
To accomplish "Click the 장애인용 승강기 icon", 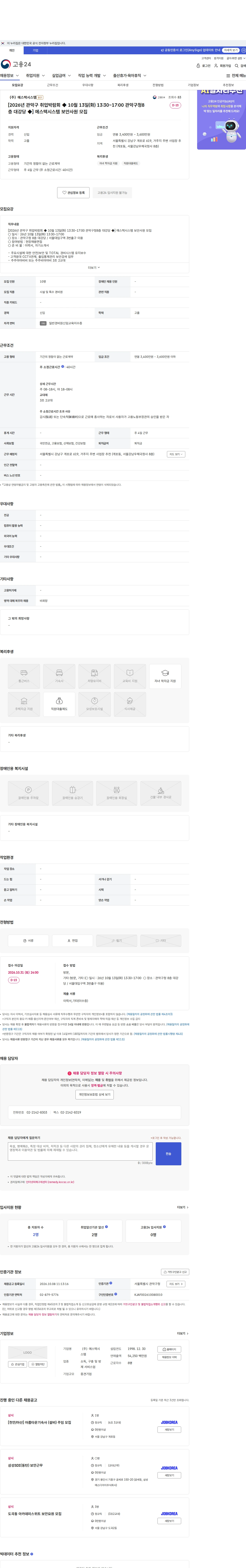I will point(73,793).
